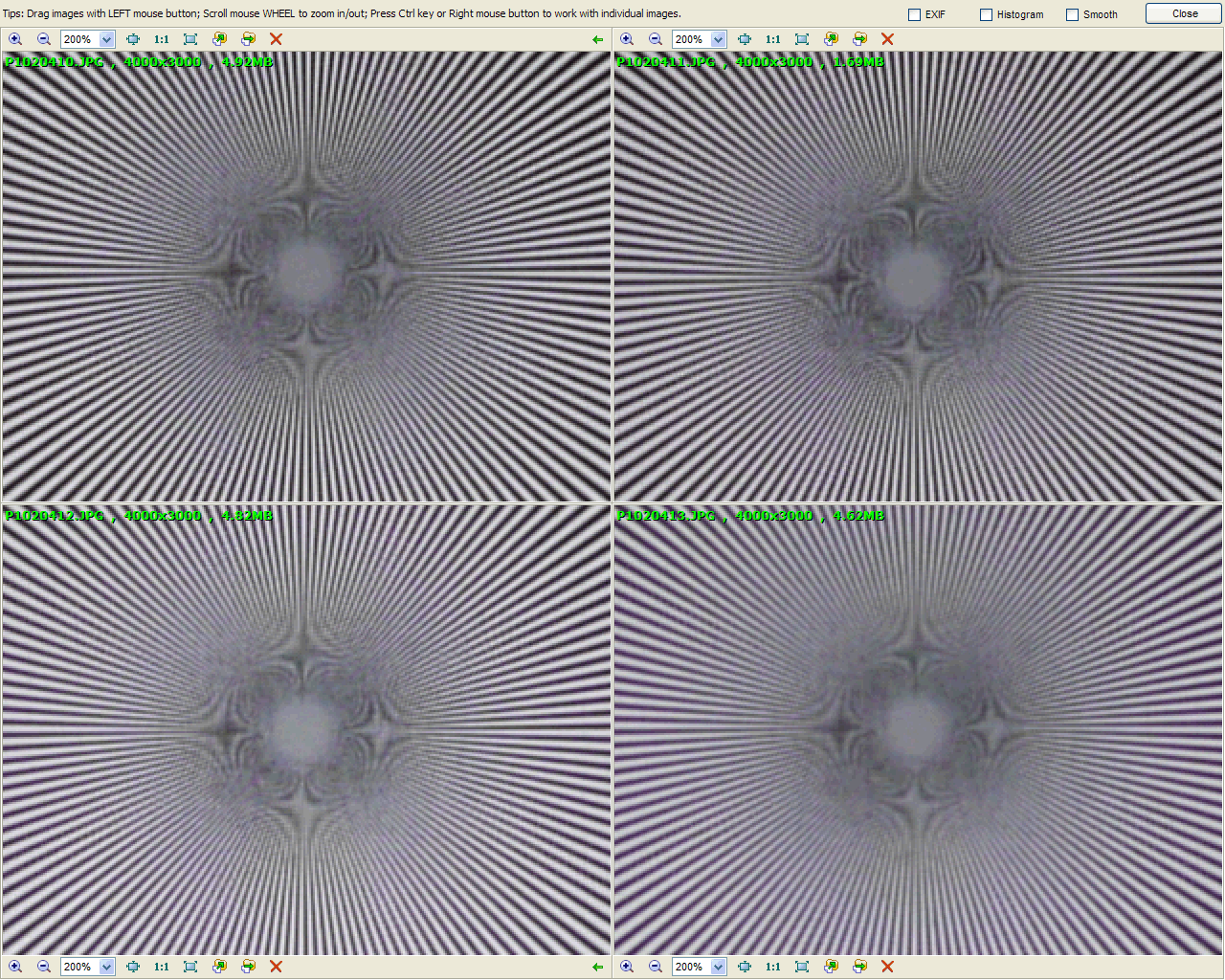Click the 1:1 actual size button for P1020410.JPG
The width and height of the screenshot is (1225, 980).
pos(161,39)
